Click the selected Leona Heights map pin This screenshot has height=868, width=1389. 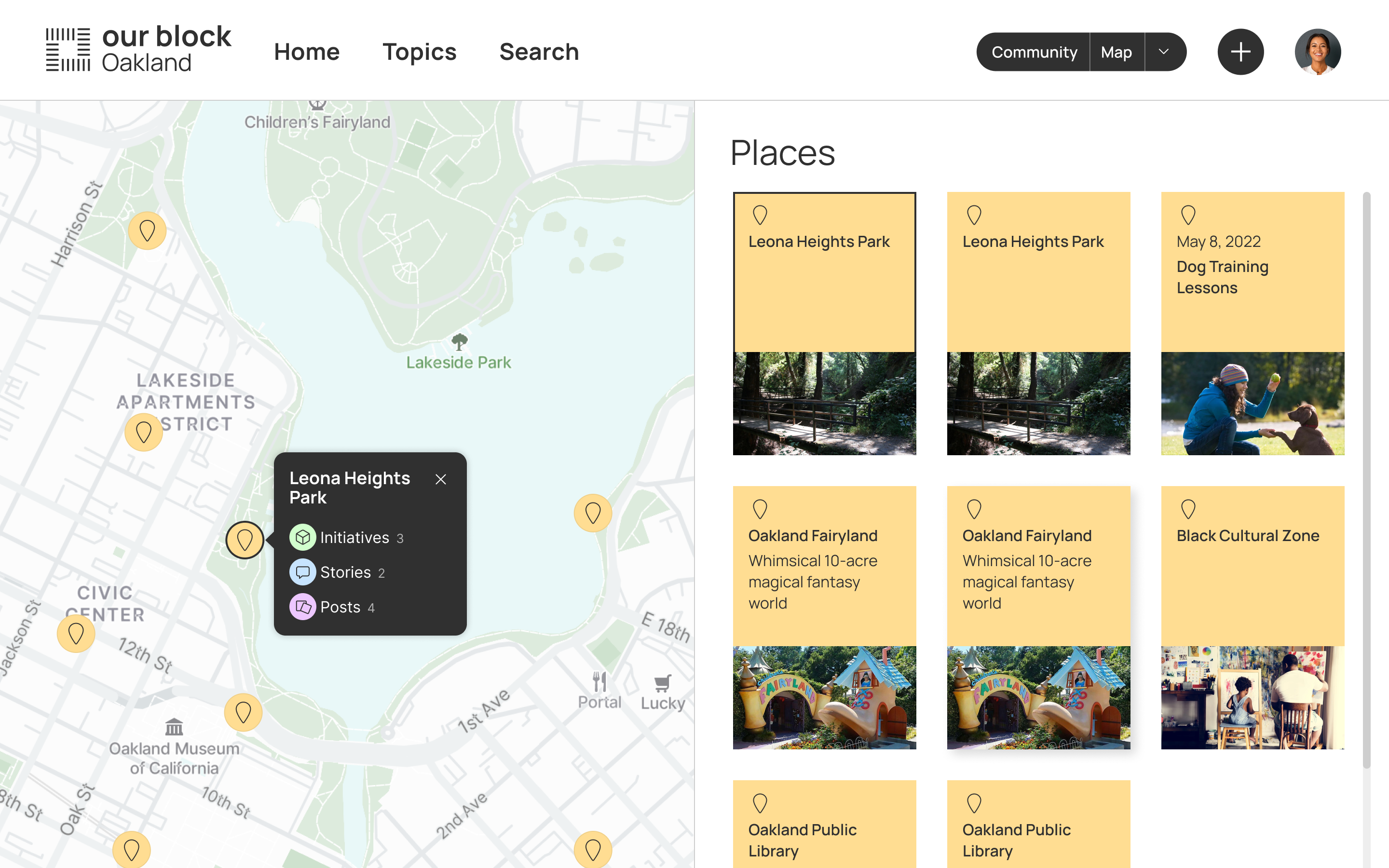click(x=245, y=540)
